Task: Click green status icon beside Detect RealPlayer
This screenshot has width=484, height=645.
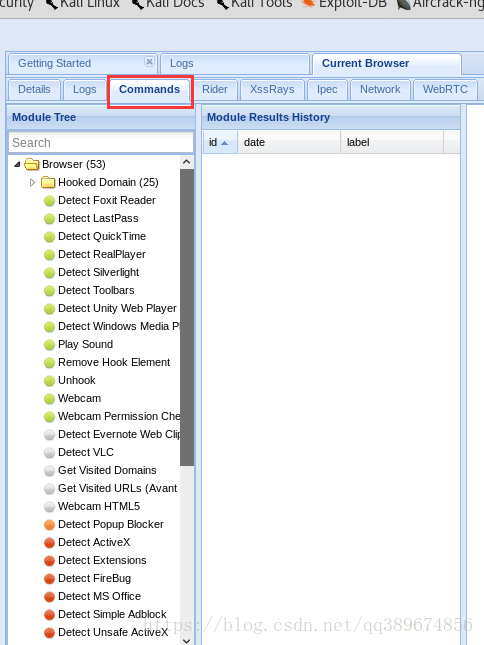Action: pyautogui.click(x=49, y=255)
